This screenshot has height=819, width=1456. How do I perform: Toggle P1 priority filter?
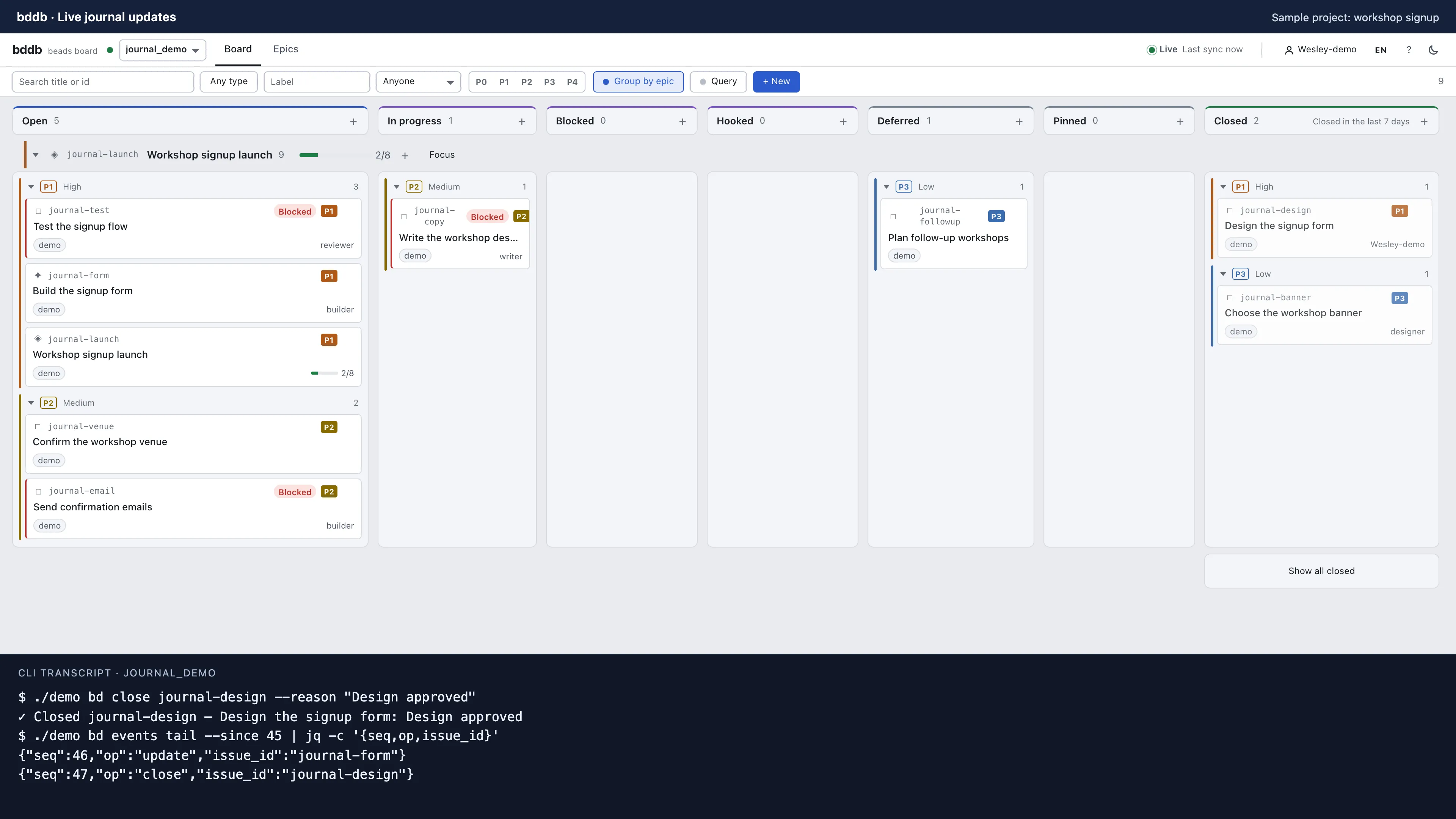[x=504, y=82]
